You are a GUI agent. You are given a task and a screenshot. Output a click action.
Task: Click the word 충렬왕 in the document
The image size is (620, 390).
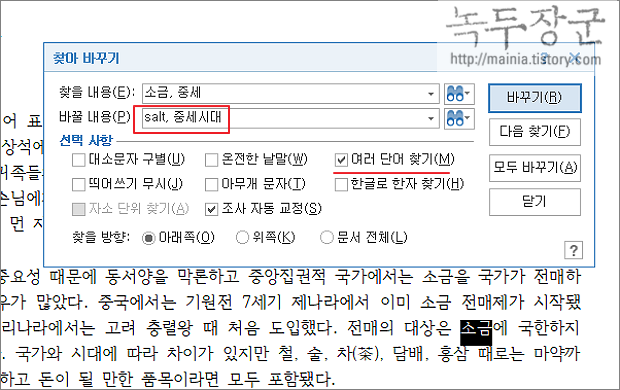click(x=169, y=328)
